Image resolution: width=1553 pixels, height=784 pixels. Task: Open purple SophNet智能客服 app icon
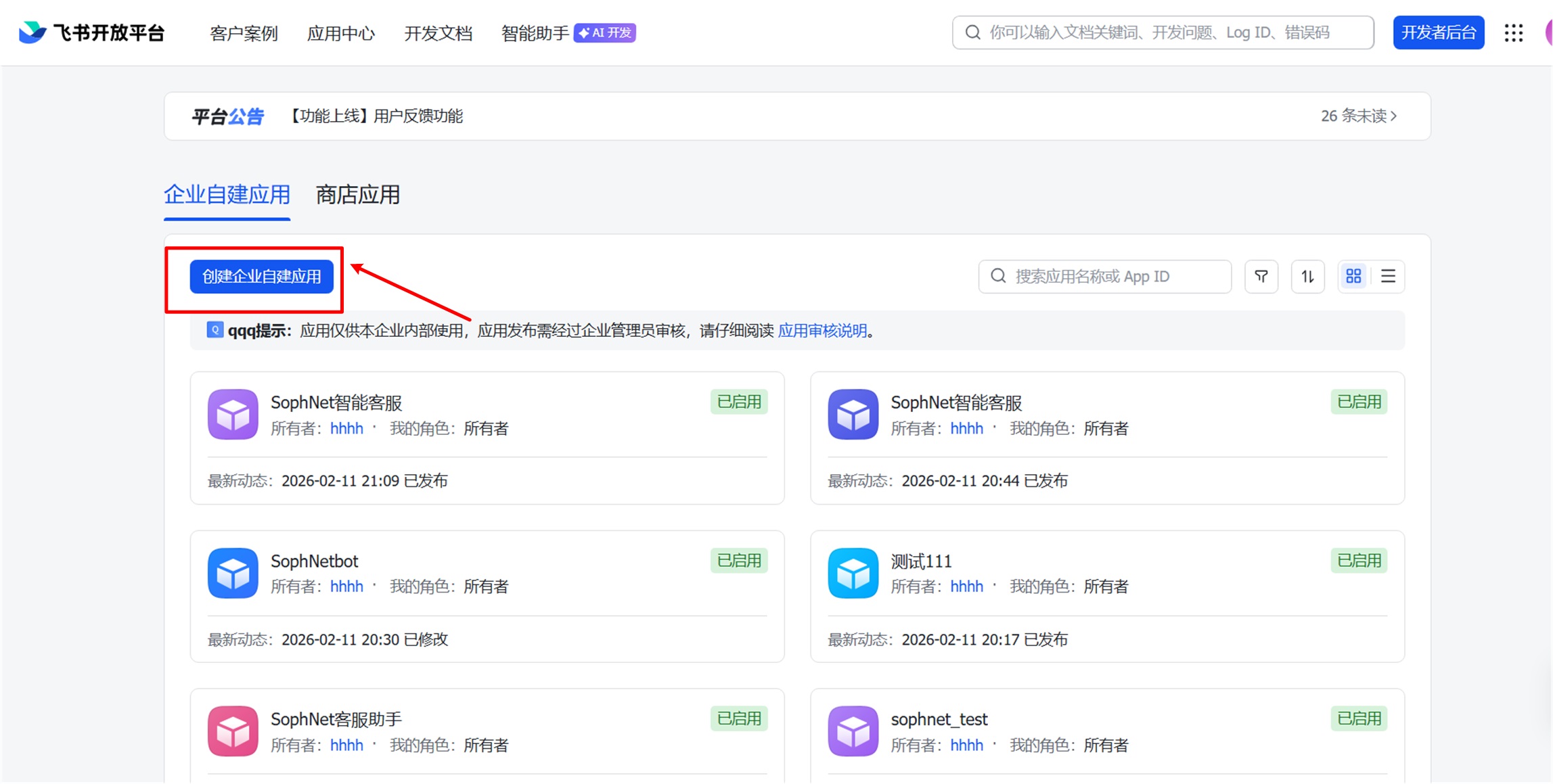point(233,414)
